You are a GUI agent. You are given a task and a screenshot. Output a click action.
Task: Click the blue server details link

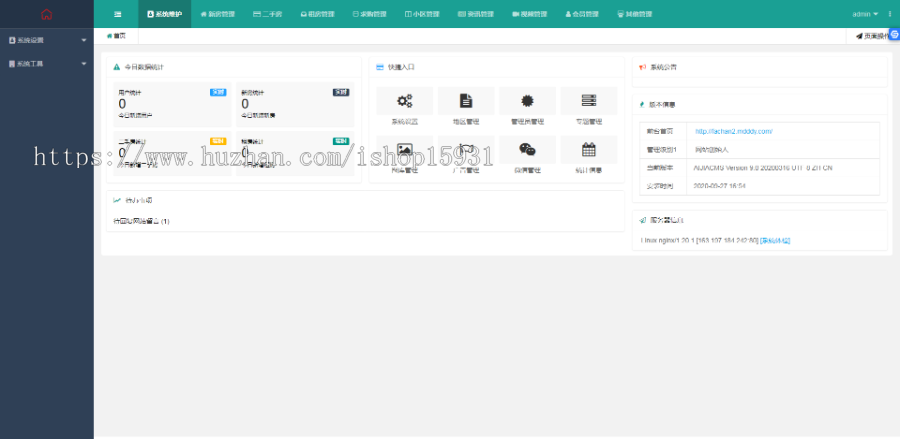pos(775,240)
